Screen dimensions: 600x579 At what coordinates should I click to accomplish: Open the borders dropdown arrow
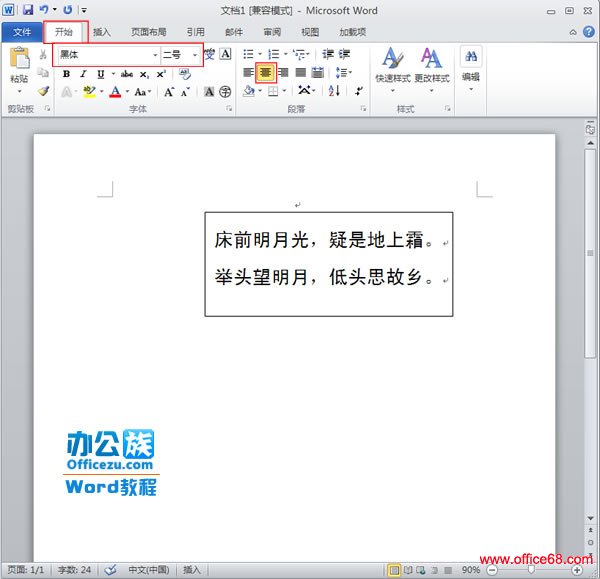tap(284, 91)
